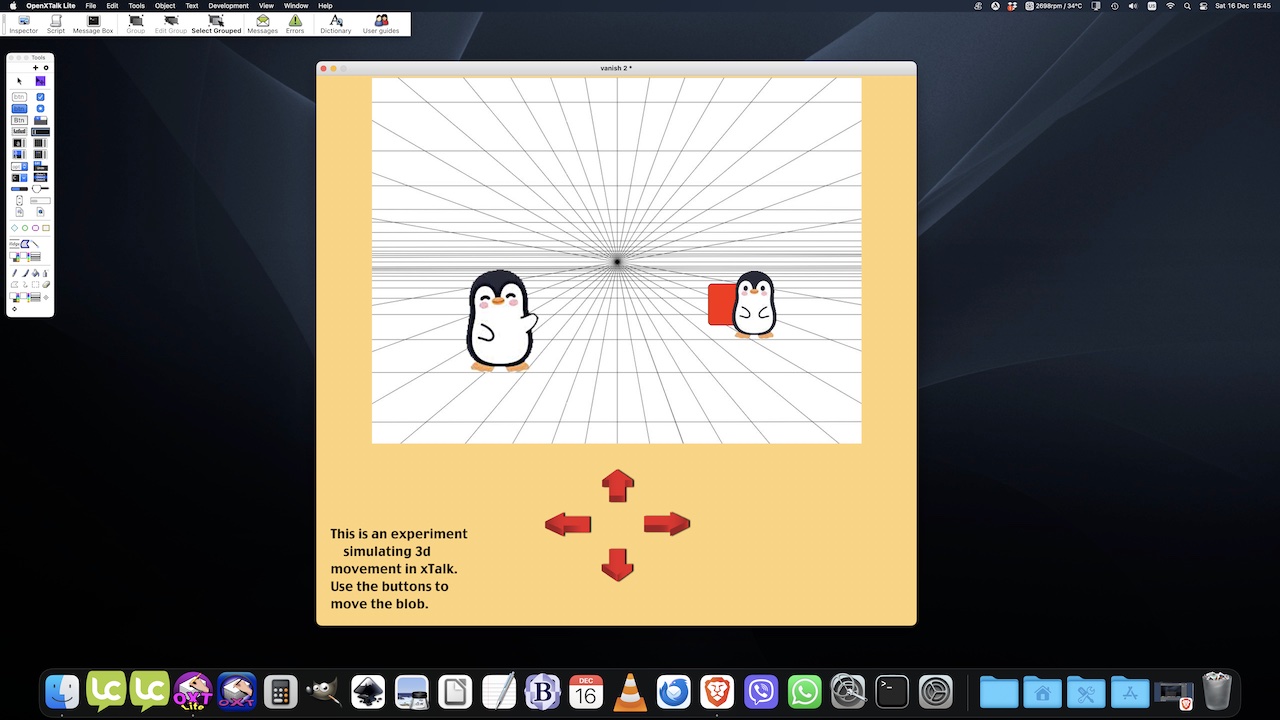Open the Window menu
Screen dimensions: 1280x720
click(x=296, y=6)
